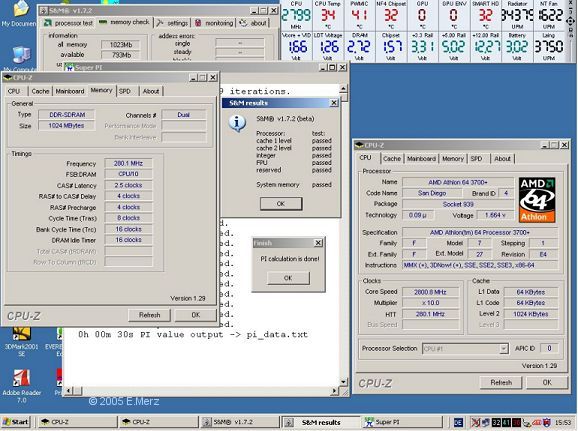This screenshot has height=431, width=578.
Task: Click Super PI scrollbar up arrow
Action: coord(343,88)
